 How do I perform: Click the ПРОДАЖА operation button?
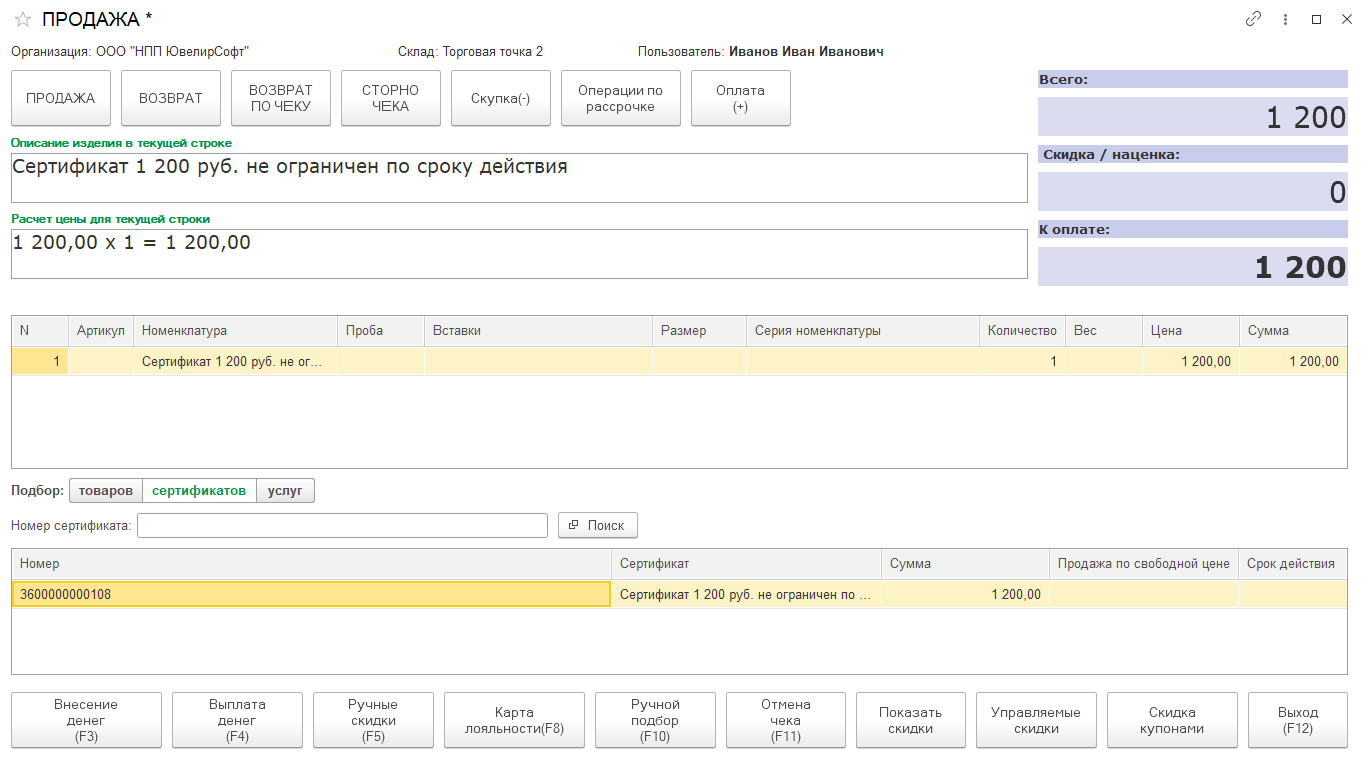click(x=61, y=98)
